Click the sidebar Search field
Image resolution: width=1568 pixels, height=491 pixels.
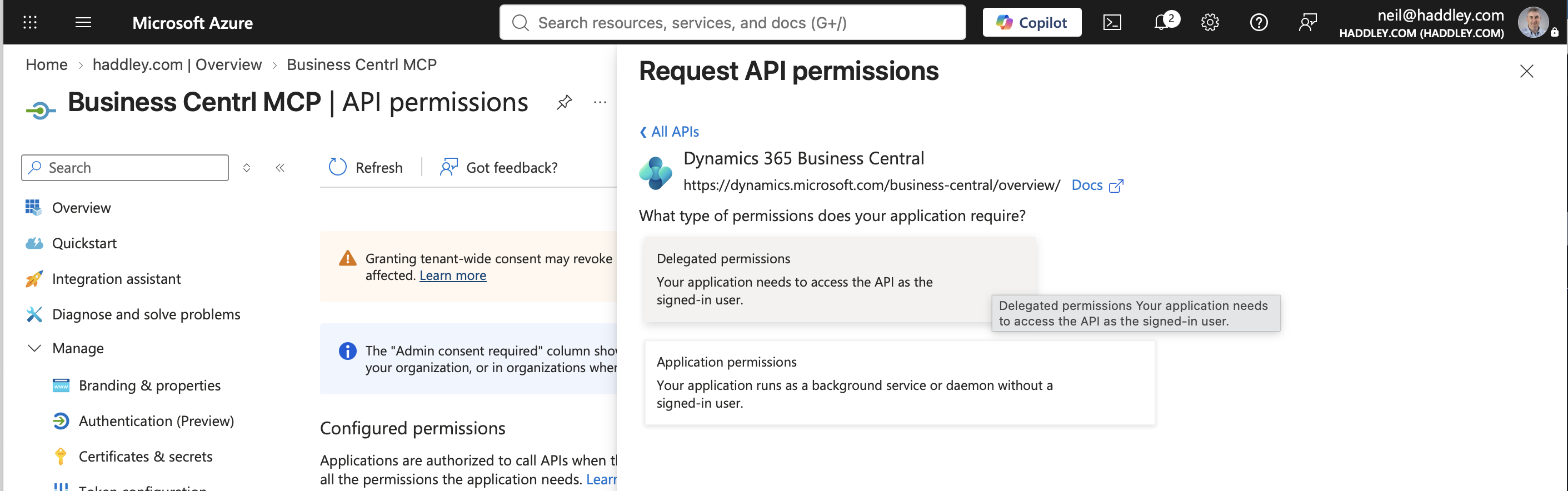coord(125,167)
